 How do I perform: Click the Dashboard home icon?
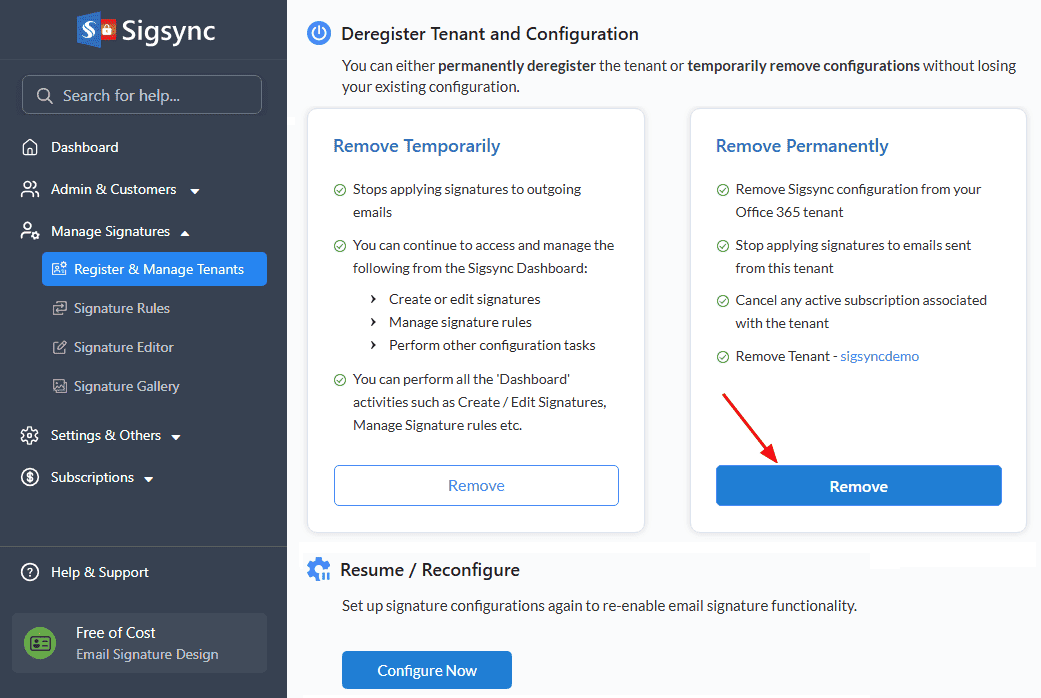pyautogui.click(x=31, y=147)
